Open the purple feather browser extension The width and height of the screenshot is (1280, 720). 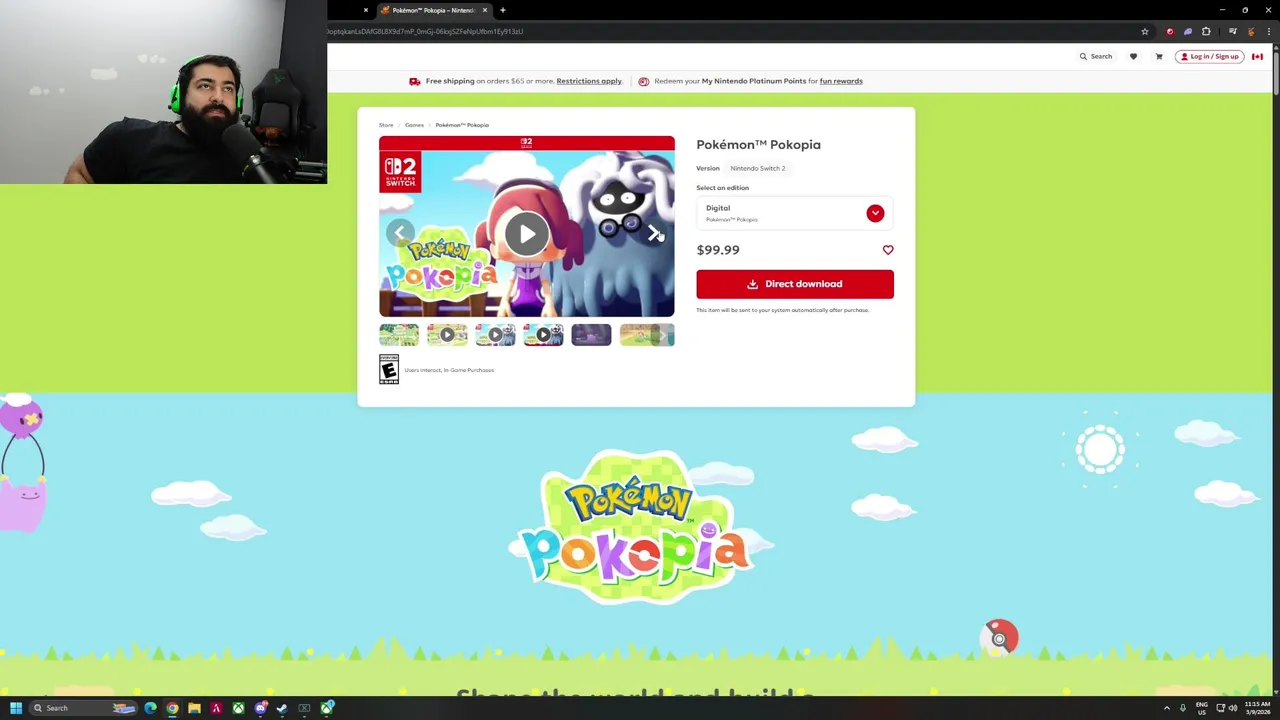(x=1188, y=31)
